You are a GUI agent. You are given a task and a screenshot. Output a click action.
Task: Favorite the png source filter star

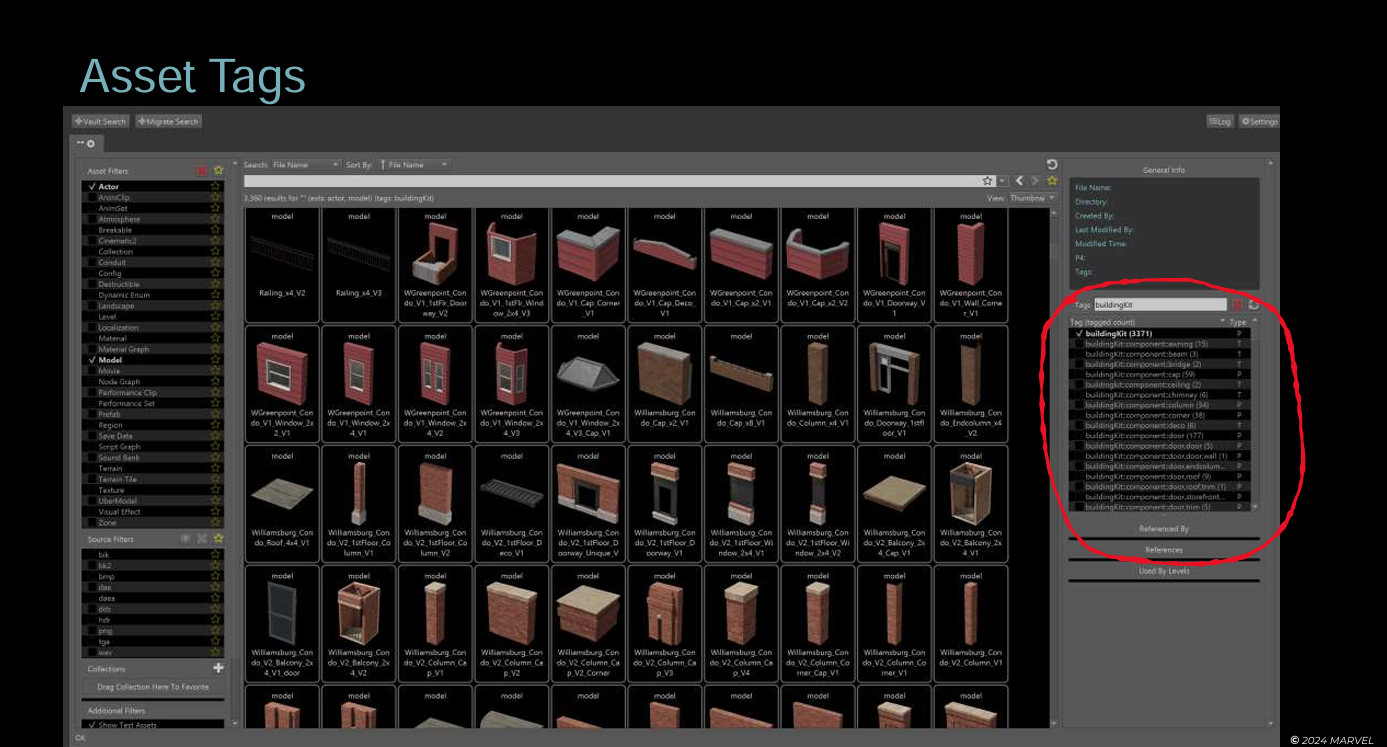[215, 630]
